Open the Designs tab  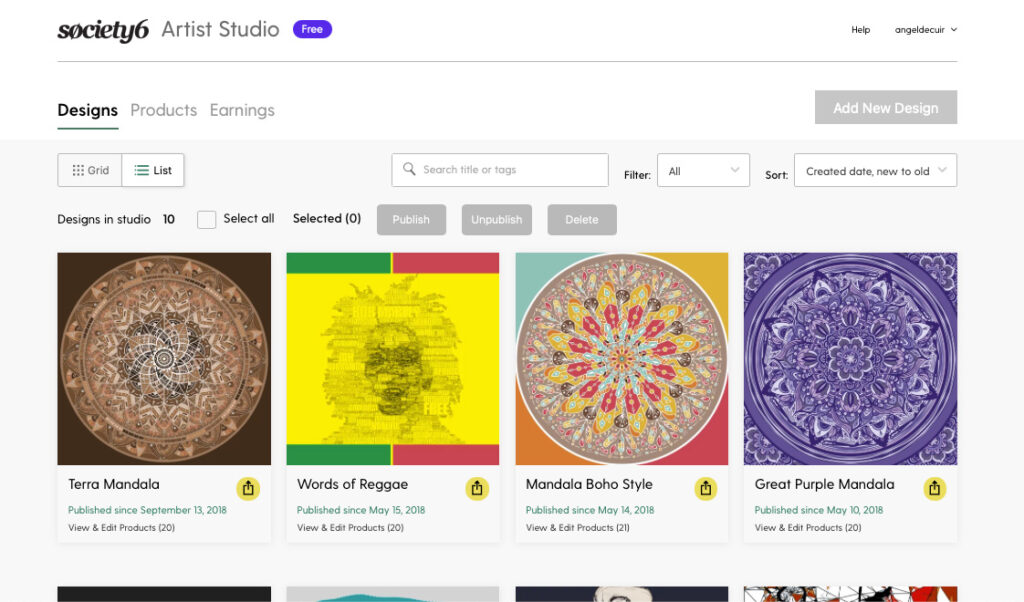[x=88, y=110]
